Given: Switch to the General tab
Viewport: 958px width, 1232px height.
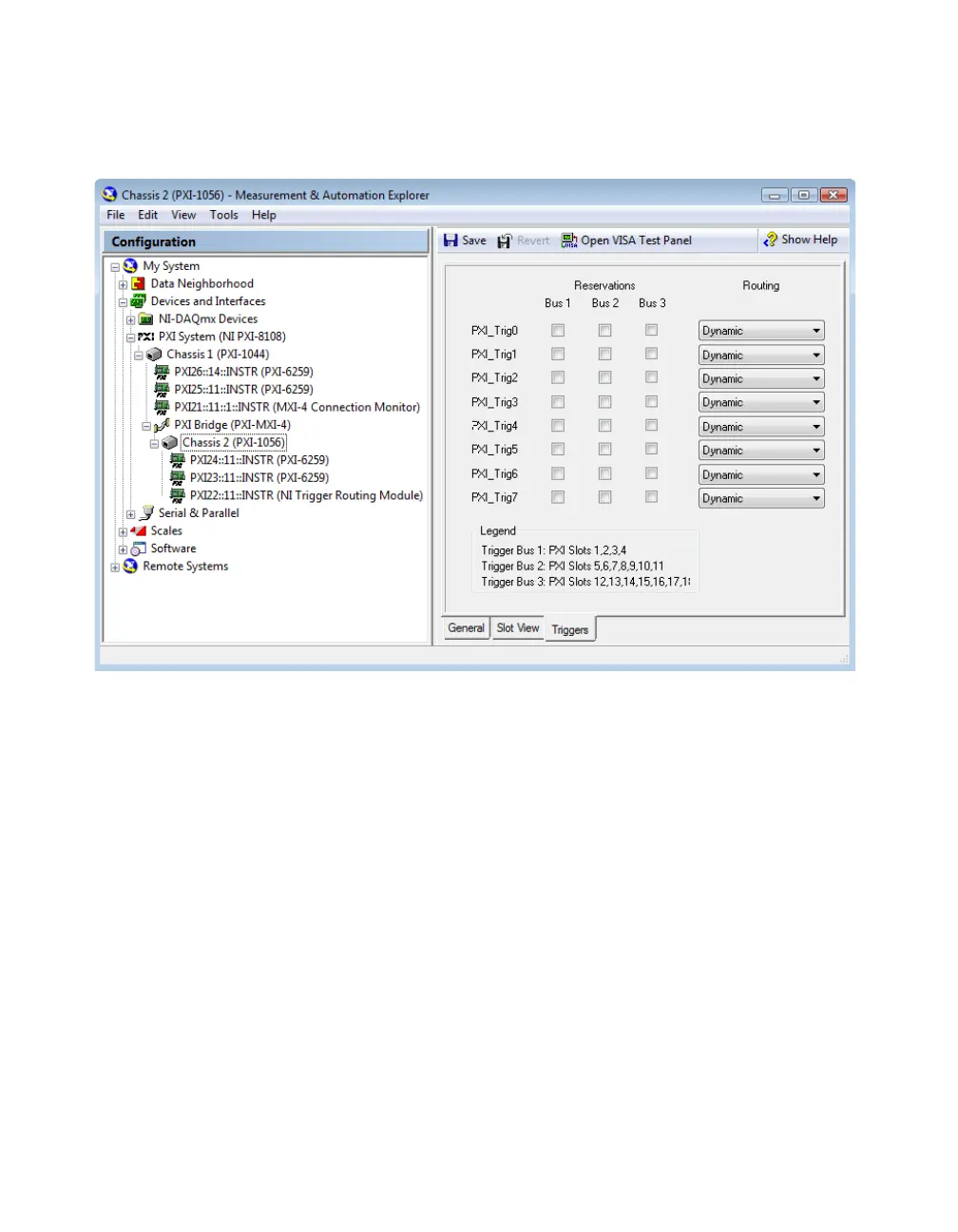Looking at the screenshot, I should coord(467,628).
